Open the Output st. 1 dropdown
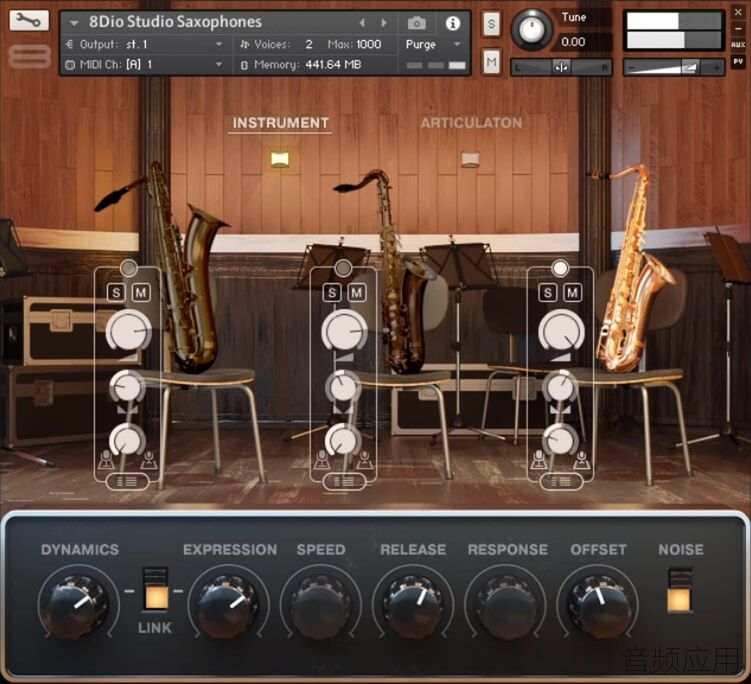751x684 pixels. tap(144, 45)
